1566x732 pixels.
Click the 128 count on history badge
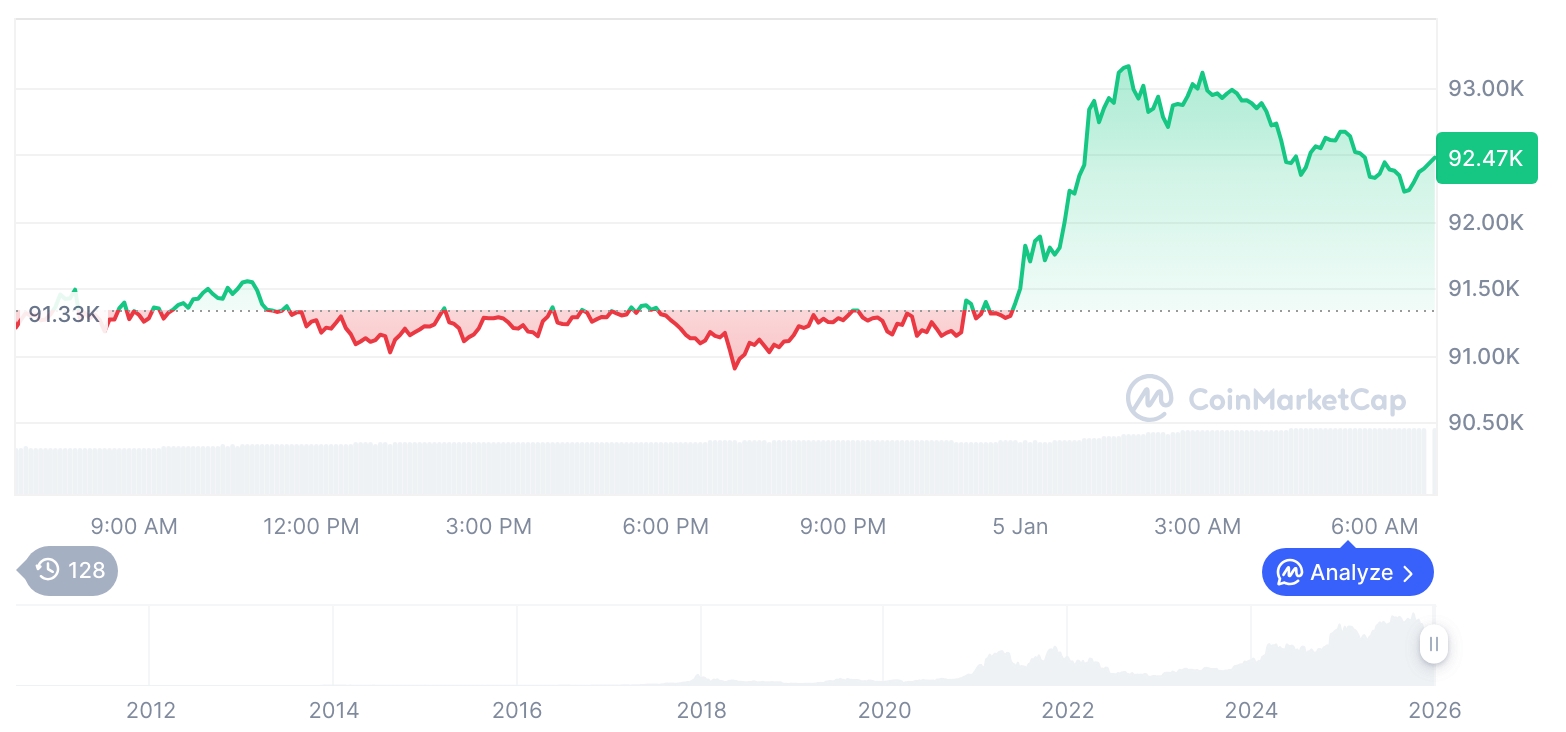tap(86, 570)
